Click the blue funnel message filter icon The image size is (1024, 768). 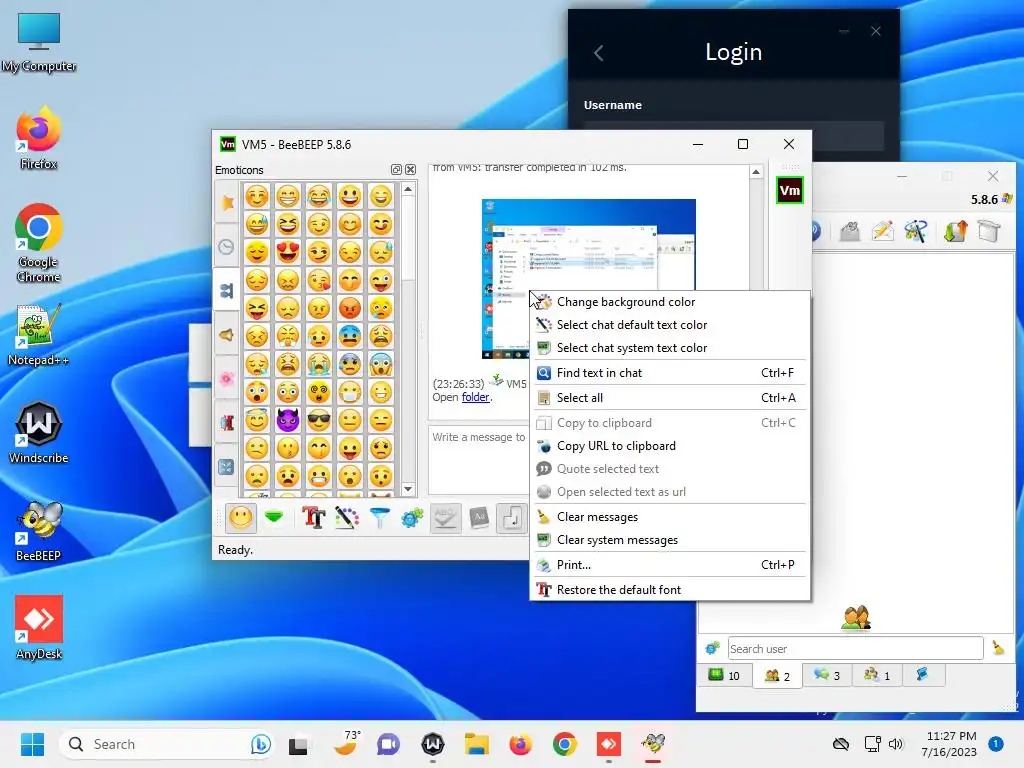click(379, 519)
